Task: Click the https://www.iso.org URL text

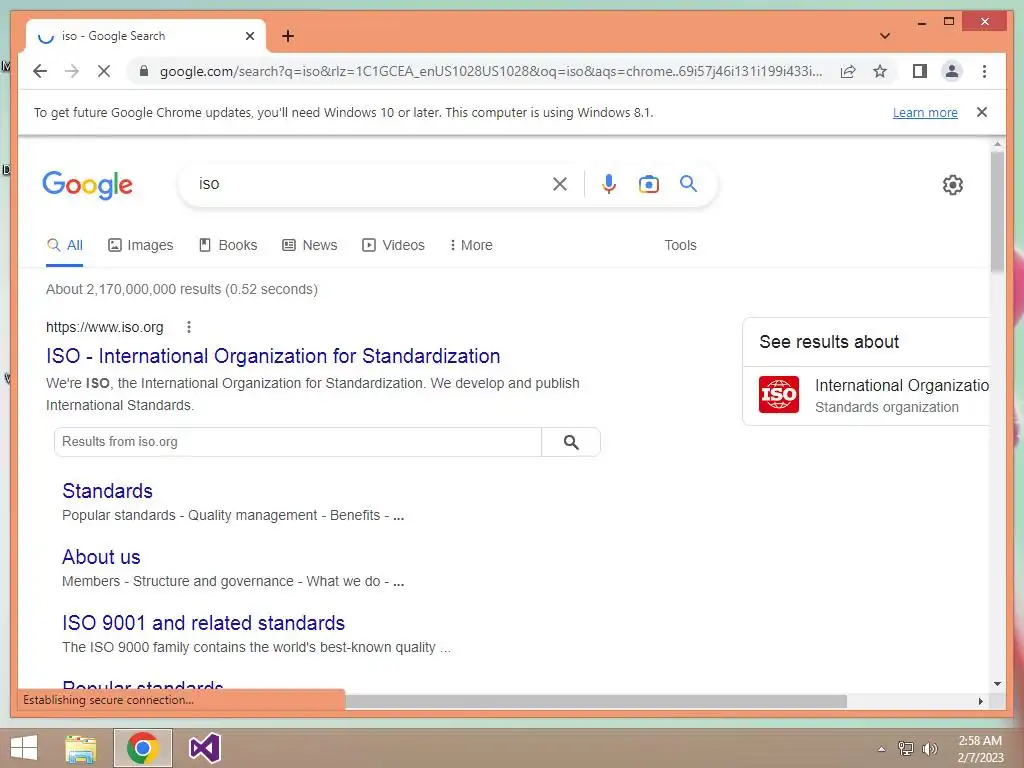Action: (x=104, y=327)
